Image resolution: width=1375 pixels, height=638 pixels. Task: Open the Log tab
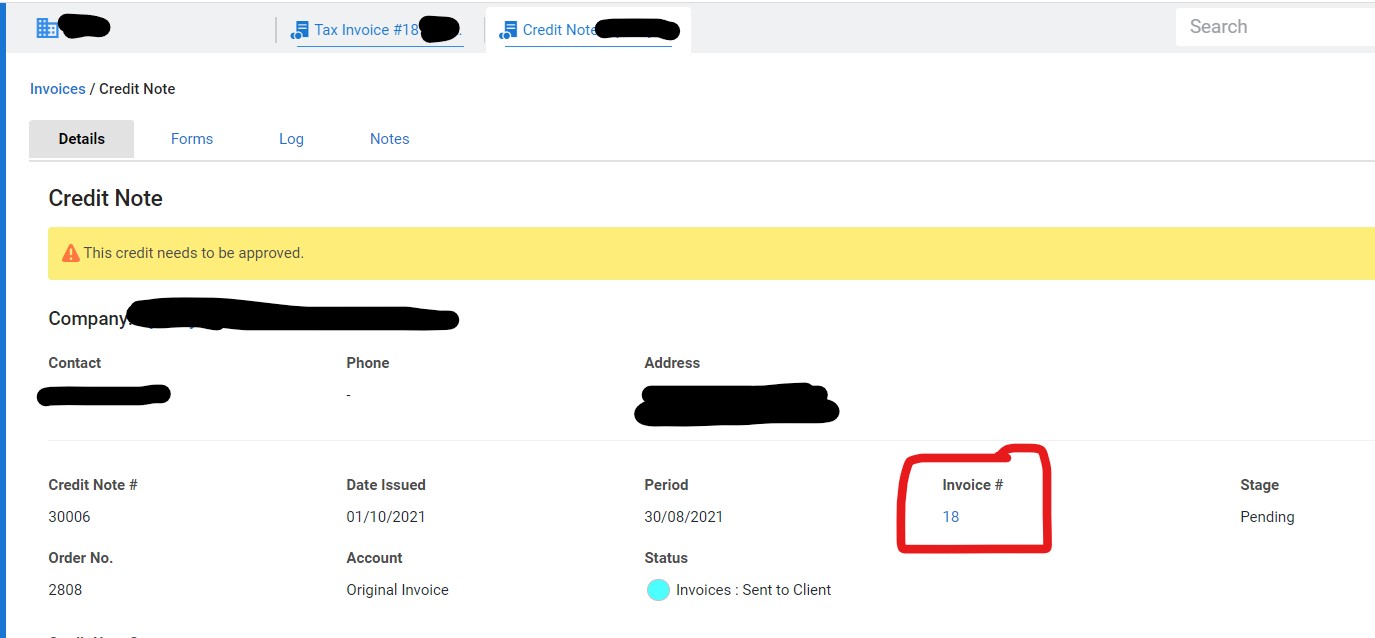(291, 139)
